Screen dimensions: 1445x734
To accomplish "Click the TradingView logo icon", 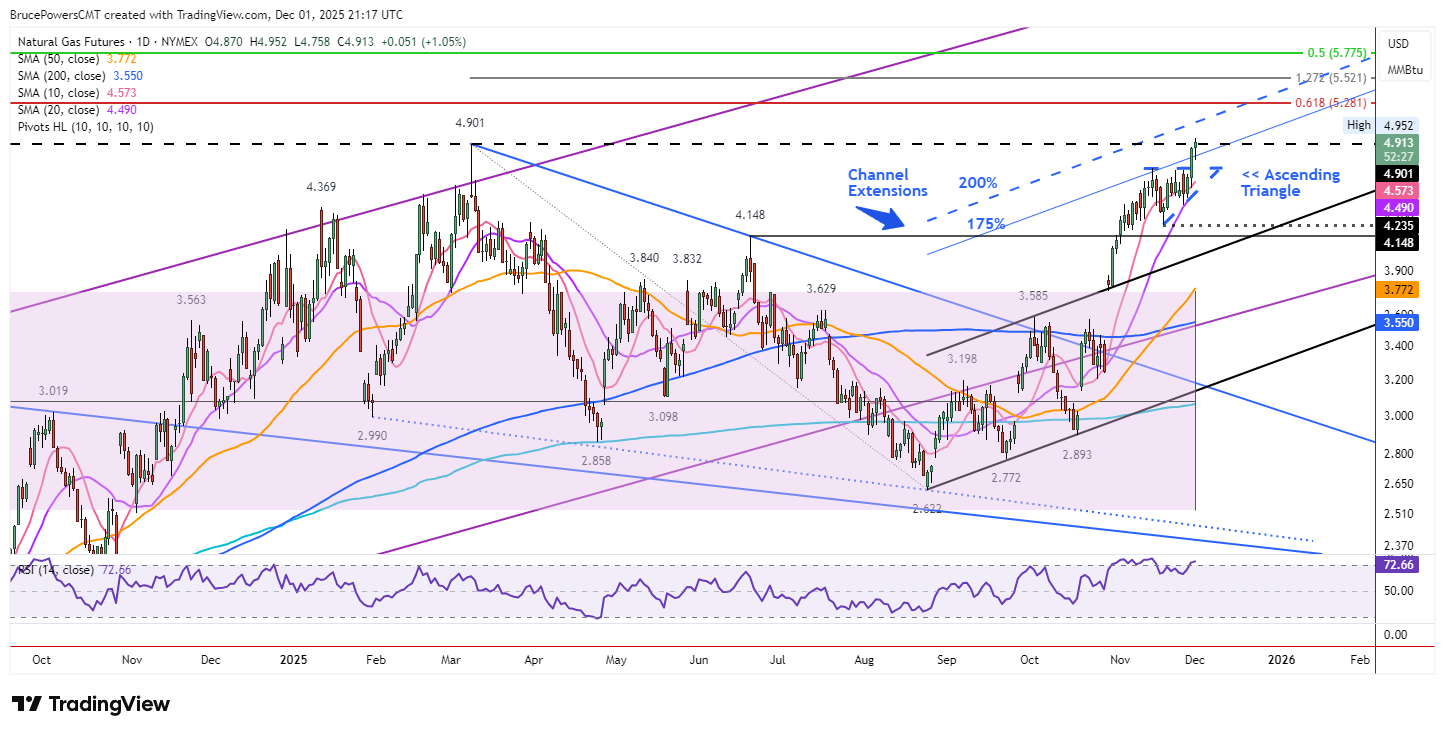I will pyautogui.click(x=28, y=704).
